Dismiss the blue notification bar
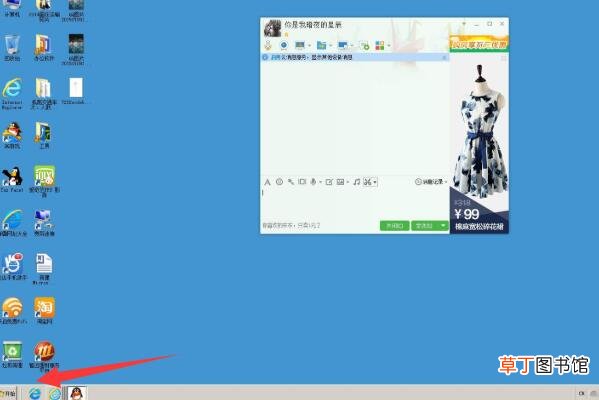The width and height of the screenshot is (599, 400). pos(444,57)
